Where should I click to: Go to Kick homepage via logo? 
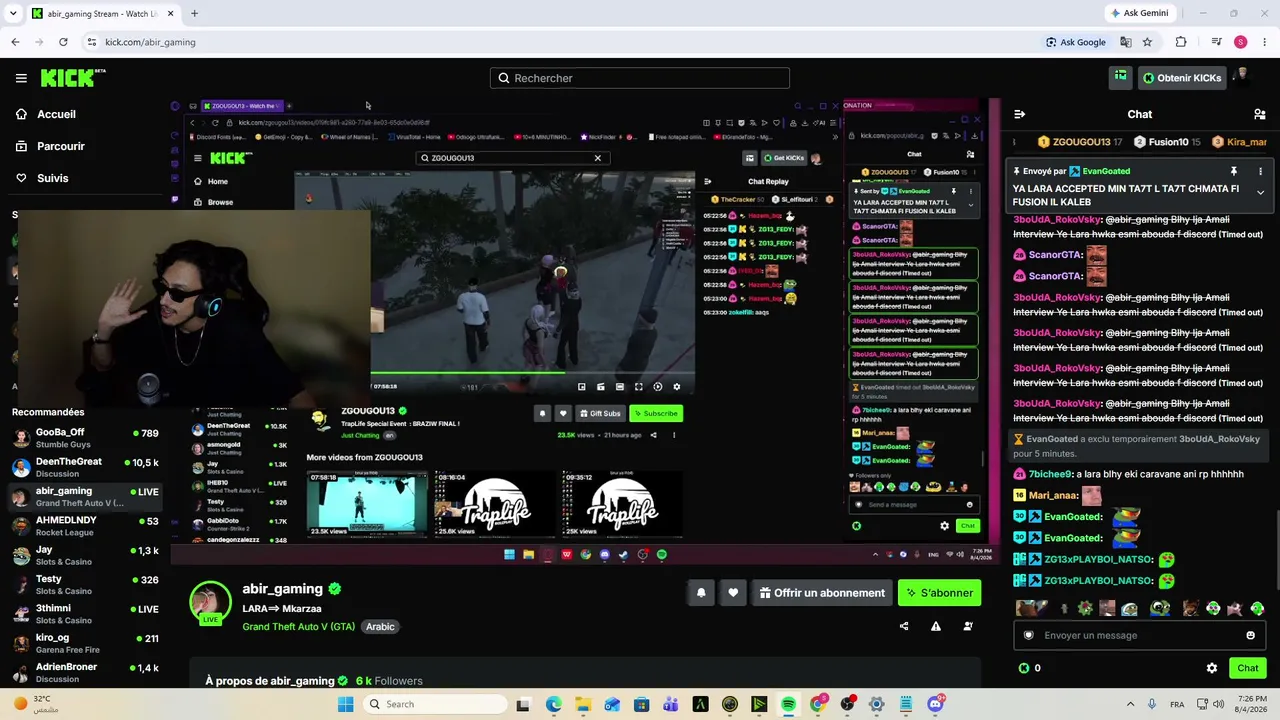tap(73, 78)
